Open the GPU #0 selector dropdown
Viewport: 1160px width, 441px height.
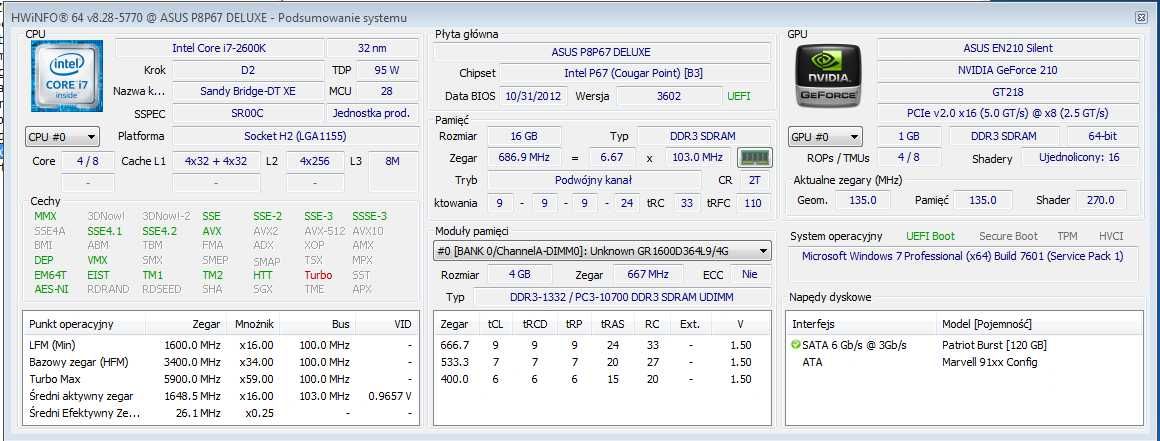826,137
